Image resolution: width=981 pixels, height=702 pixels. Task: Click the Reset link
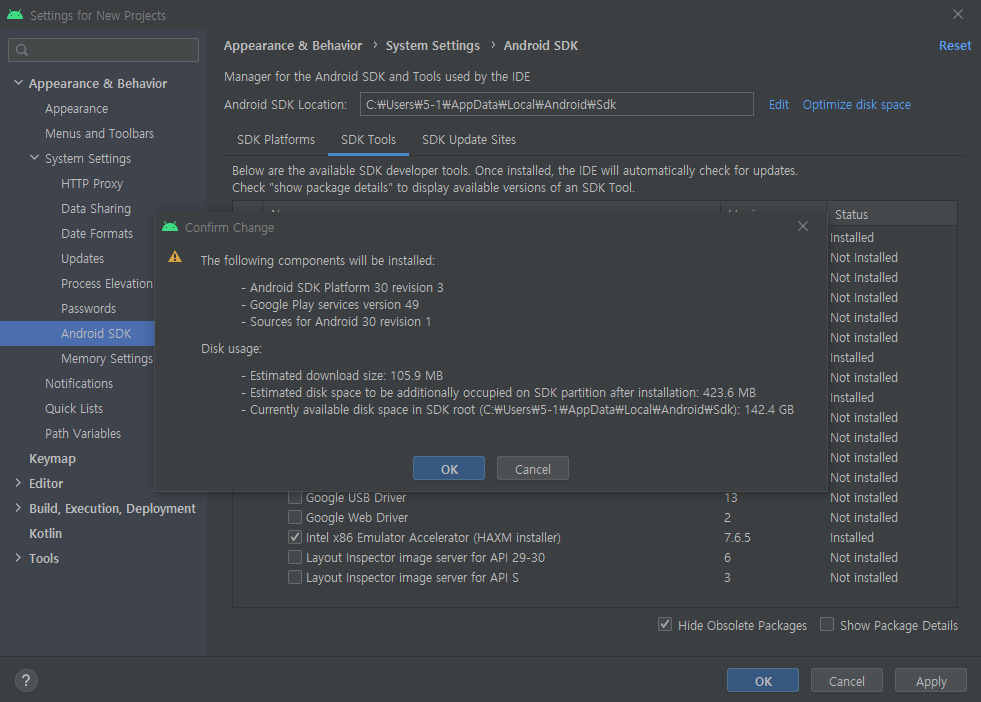tap(955, 46)
